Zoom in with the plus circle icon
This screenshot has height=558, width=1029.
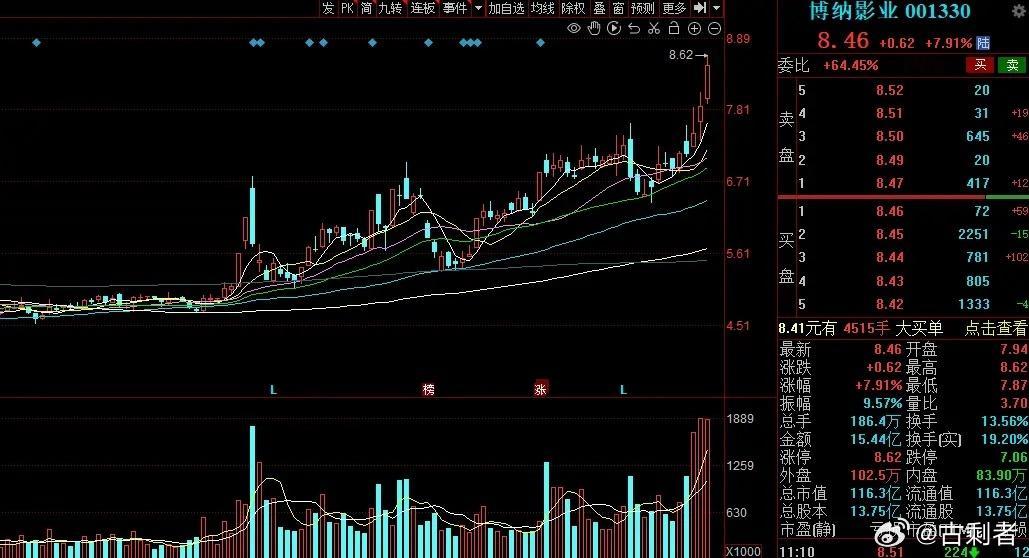click(694, 28)
